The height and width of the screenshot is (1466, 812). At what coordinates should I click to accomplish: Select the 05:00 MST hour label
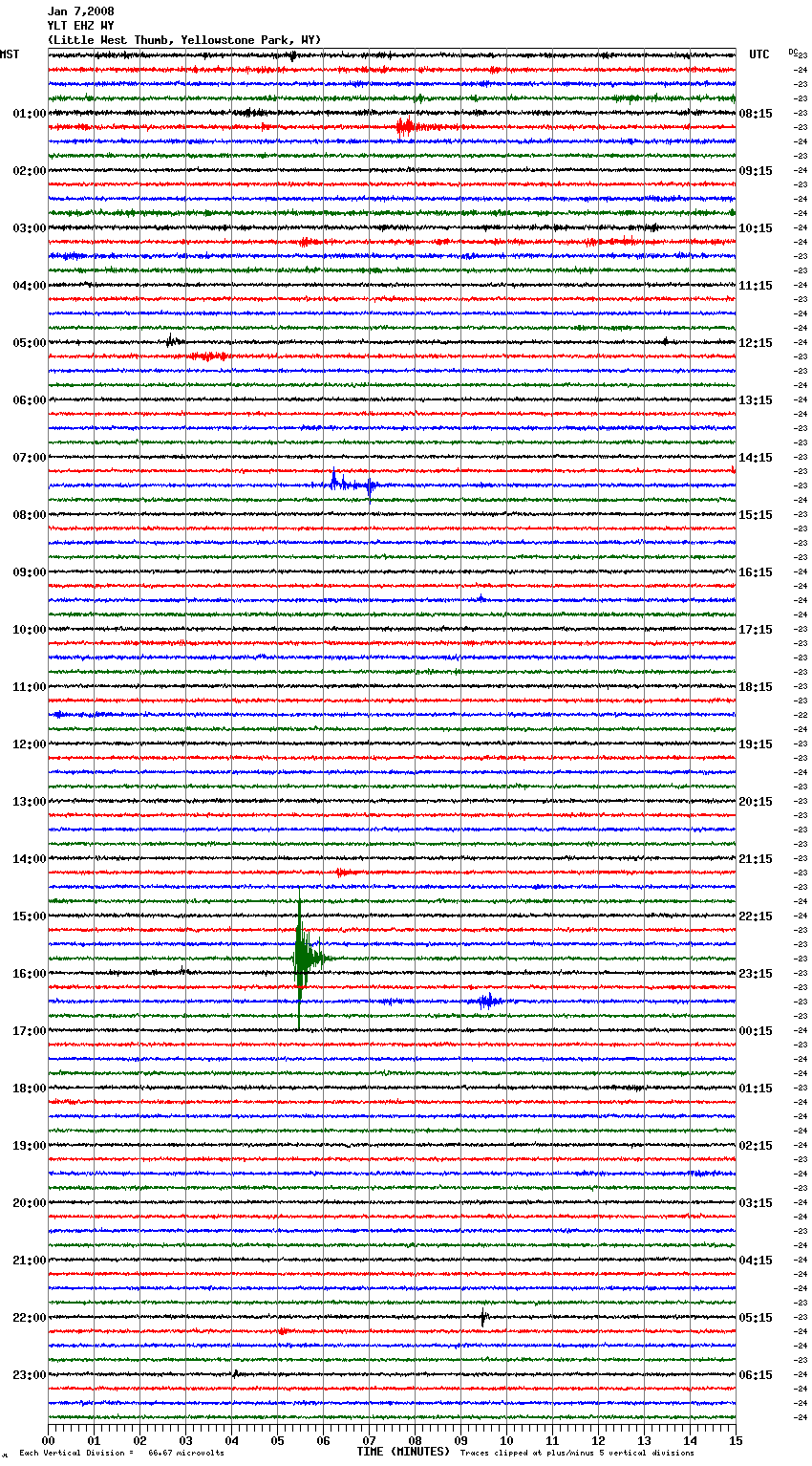(29, 343)
